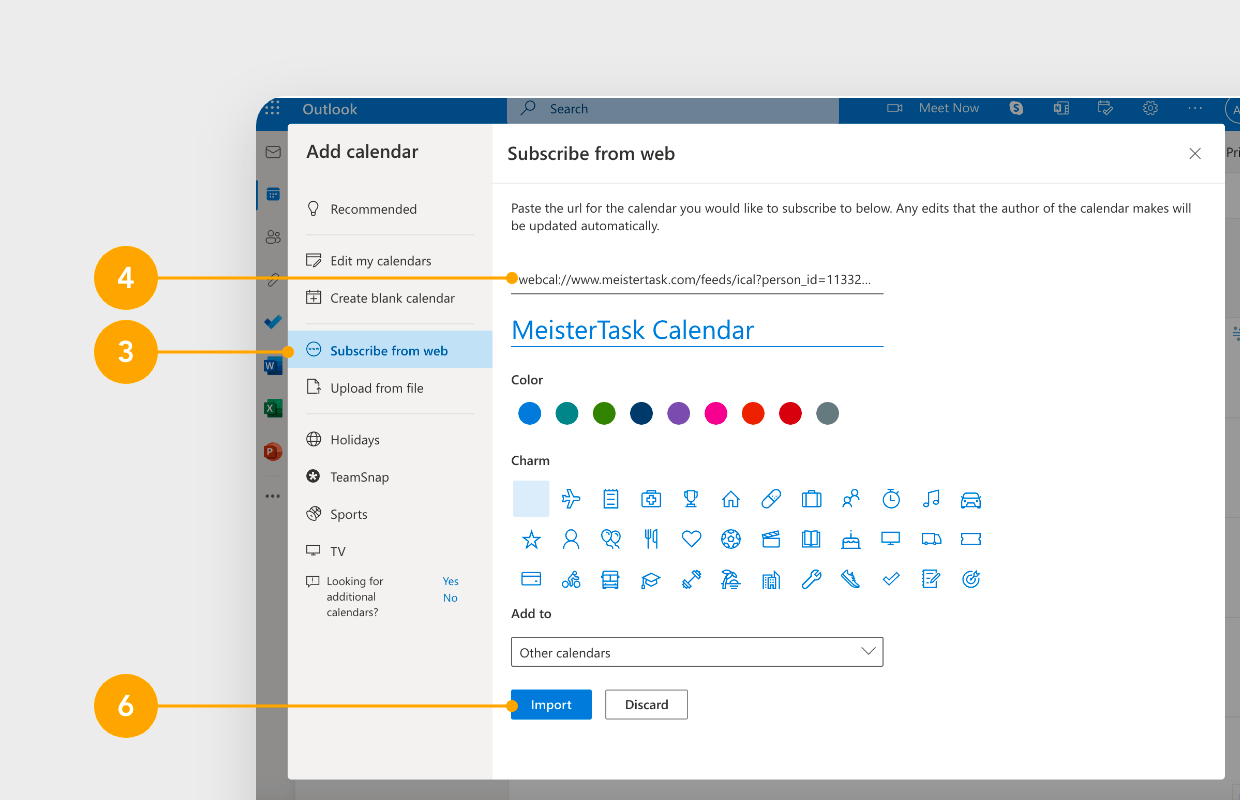Choose the heart charm icon

coord(691,539)
